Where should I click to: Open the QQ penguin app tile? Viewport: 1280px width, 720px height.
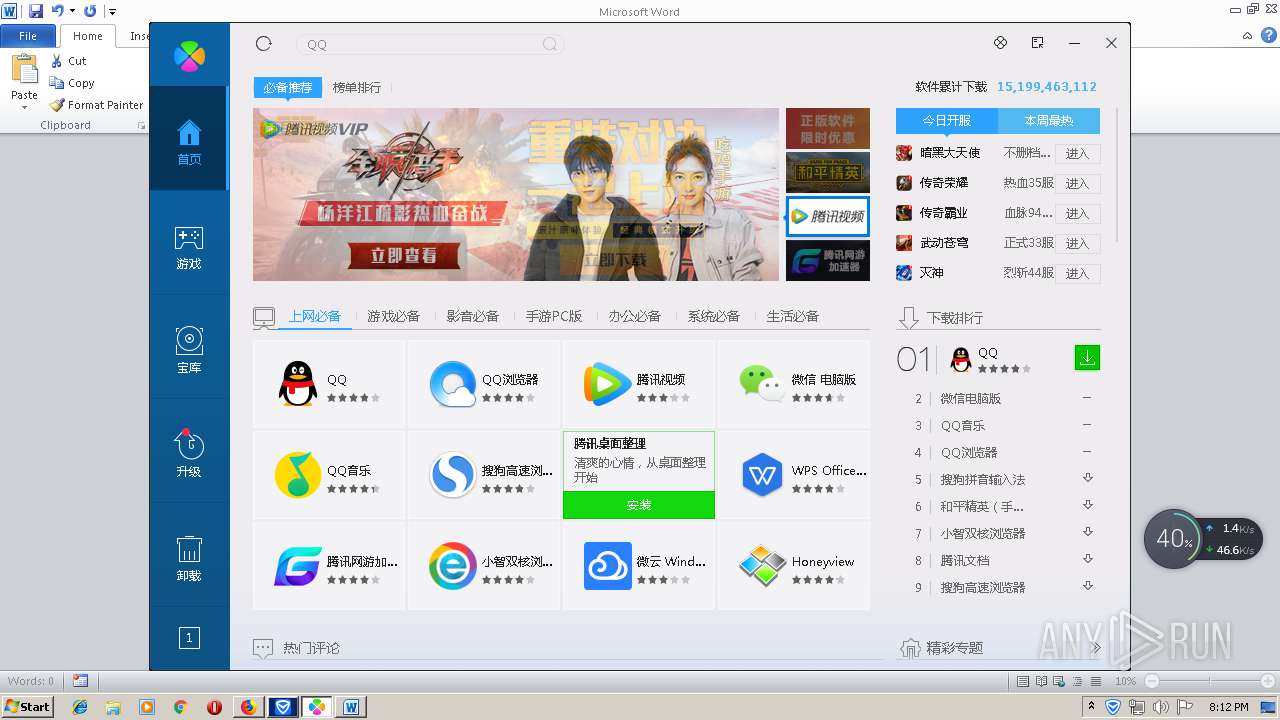tap(329, 385)
